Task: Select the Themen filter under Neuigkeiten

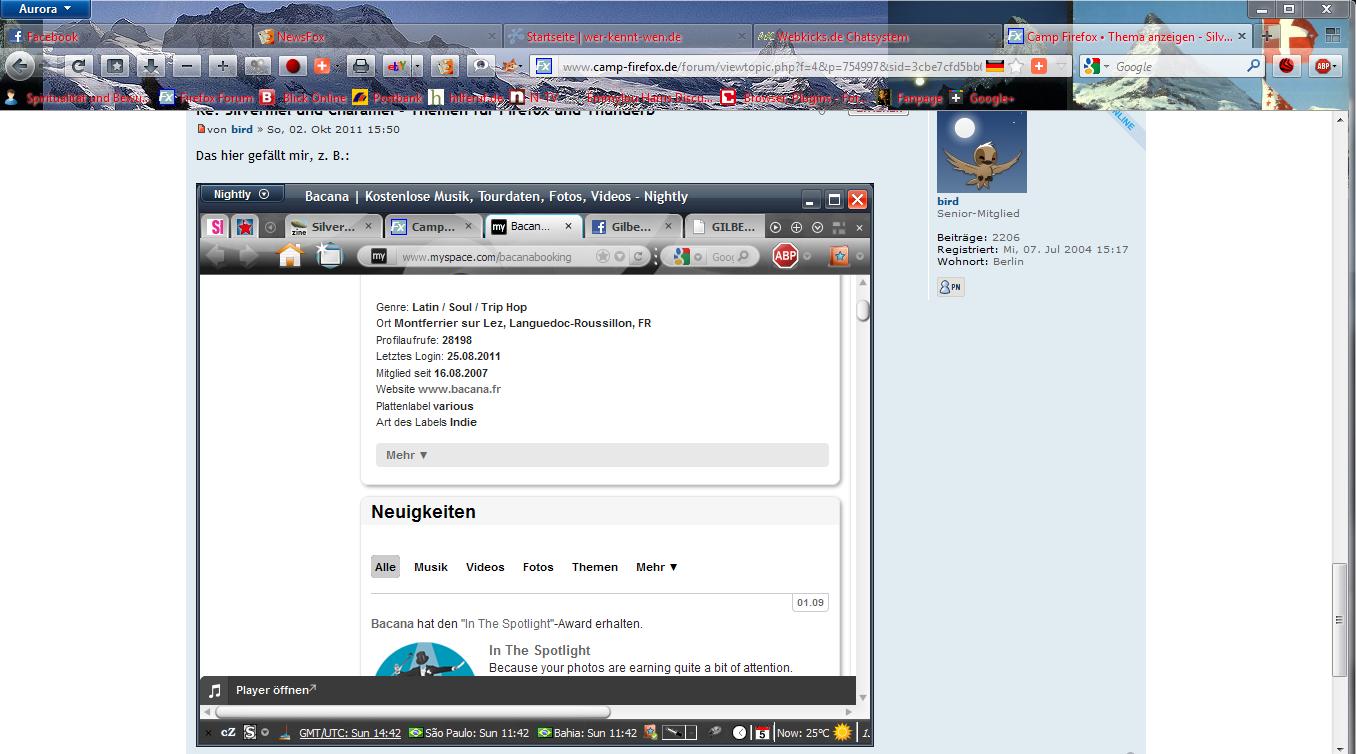Action: click(x=595, y=567)
